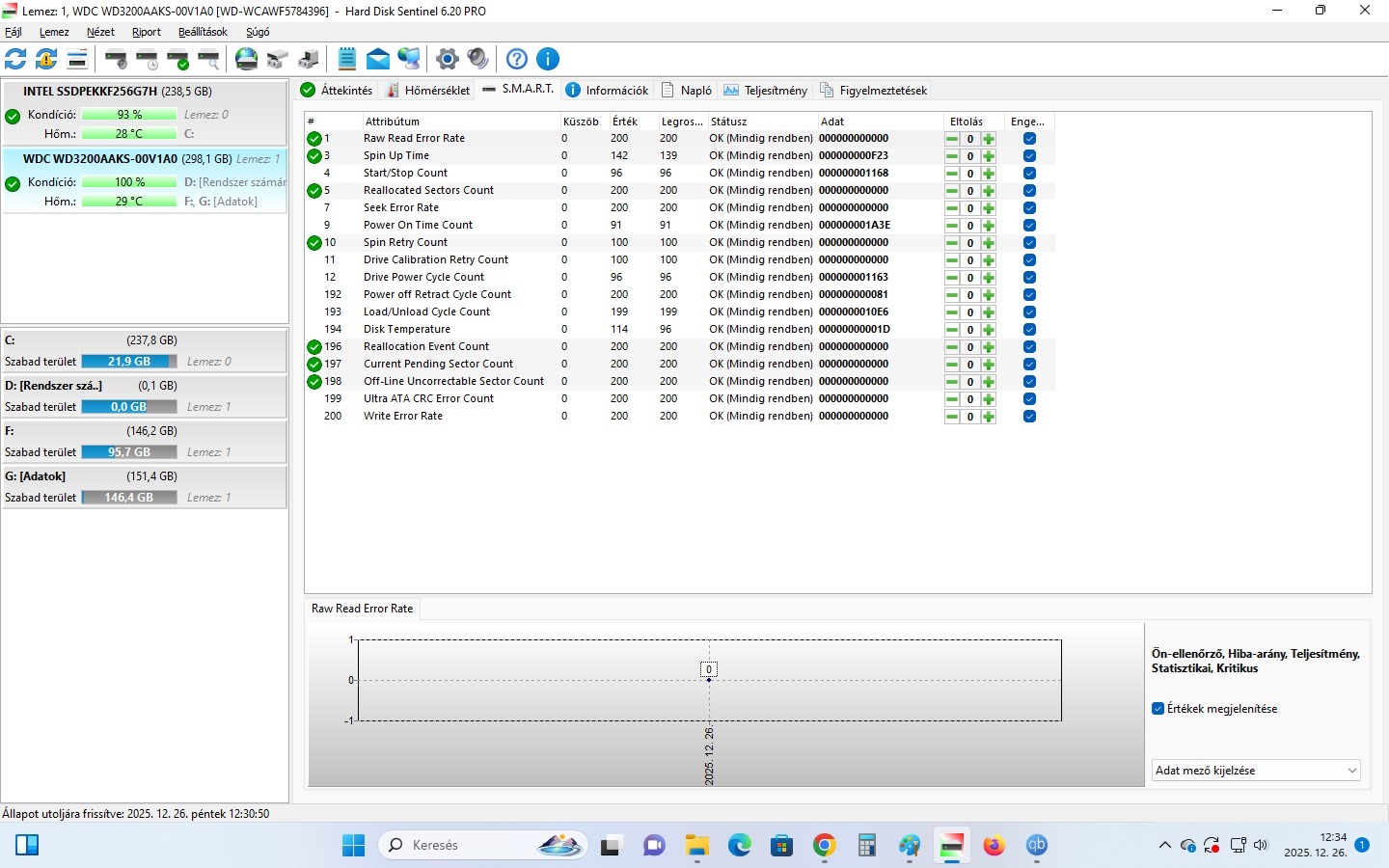This screenshot has height=868, width=1389.
Task: Open the Beállítások menu
Action: 203,32
